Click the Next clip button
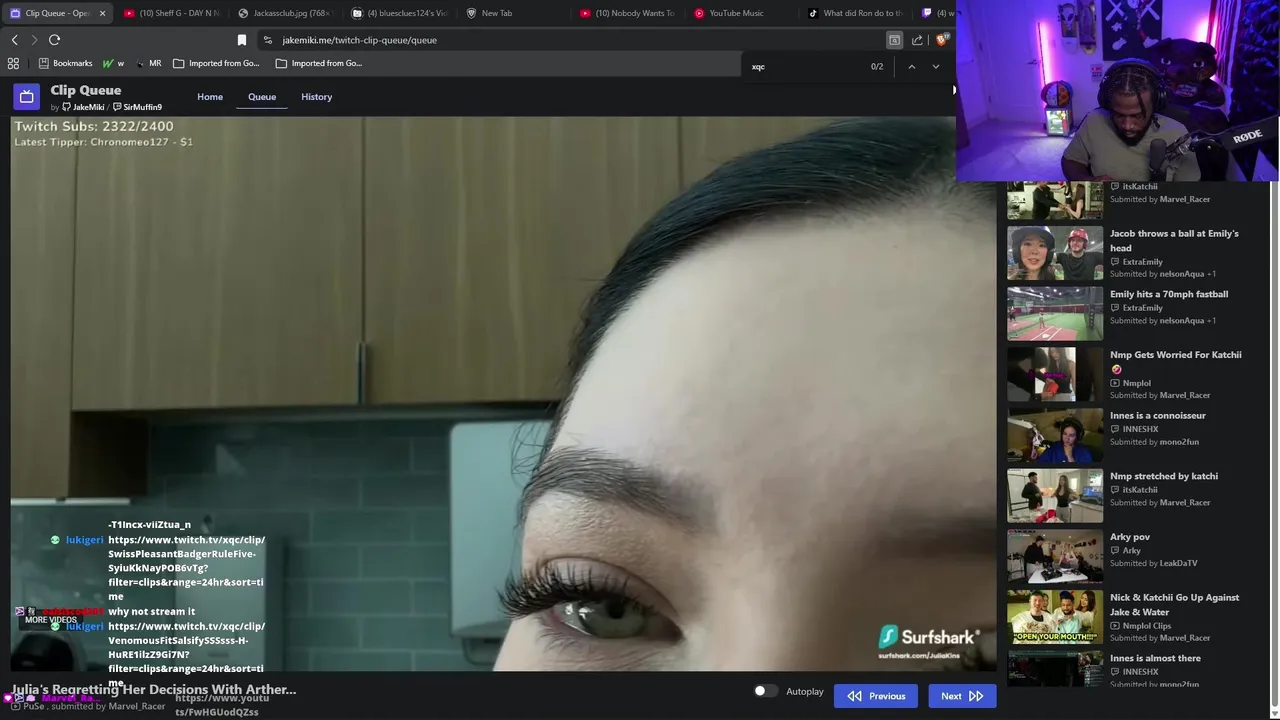 pyautogui.click(x=962, y=696)
